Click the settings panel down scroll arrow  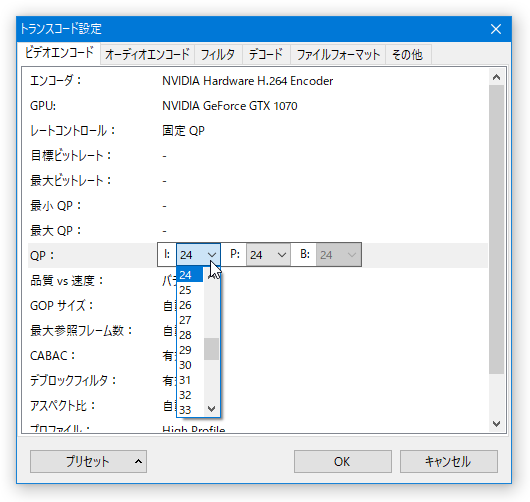(x=496, y=424)
